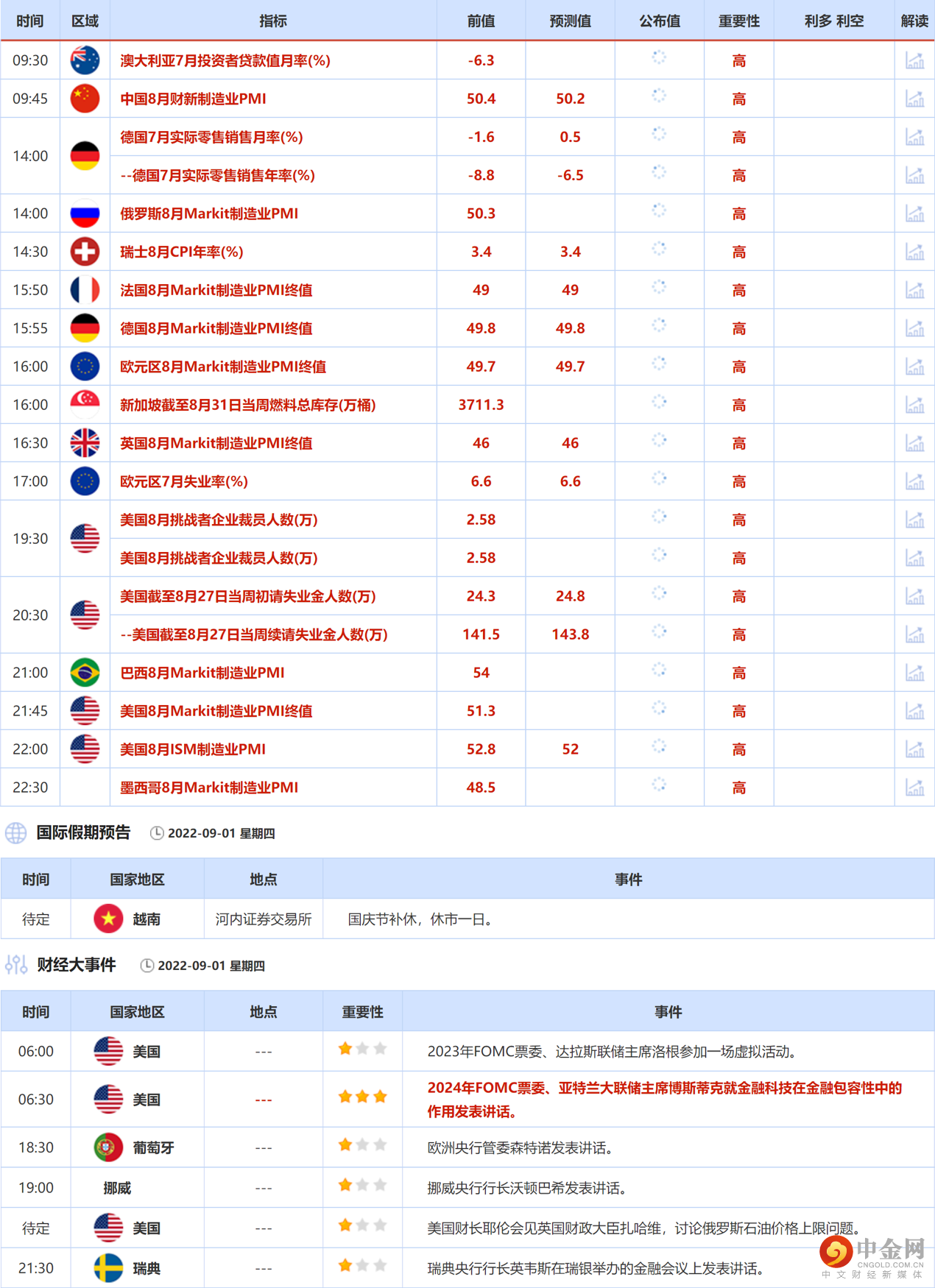Open chart icon for 法国8月Markit制造业PMI终值 row
Viewport: 935px width, 1288px height.
coord(914,290)
